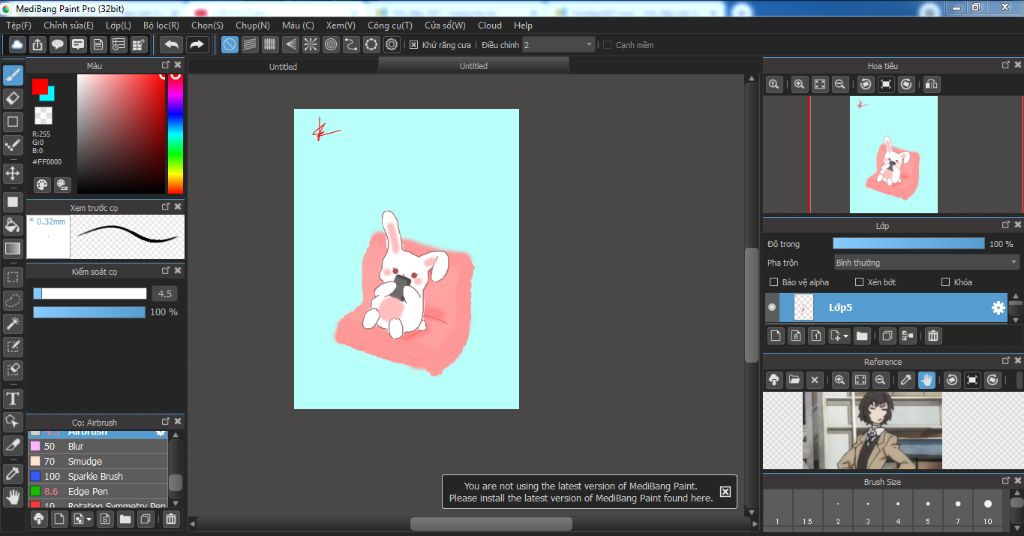
Task: Select the Eraser tool in left toolbar
Action: (x=13, y=98)
